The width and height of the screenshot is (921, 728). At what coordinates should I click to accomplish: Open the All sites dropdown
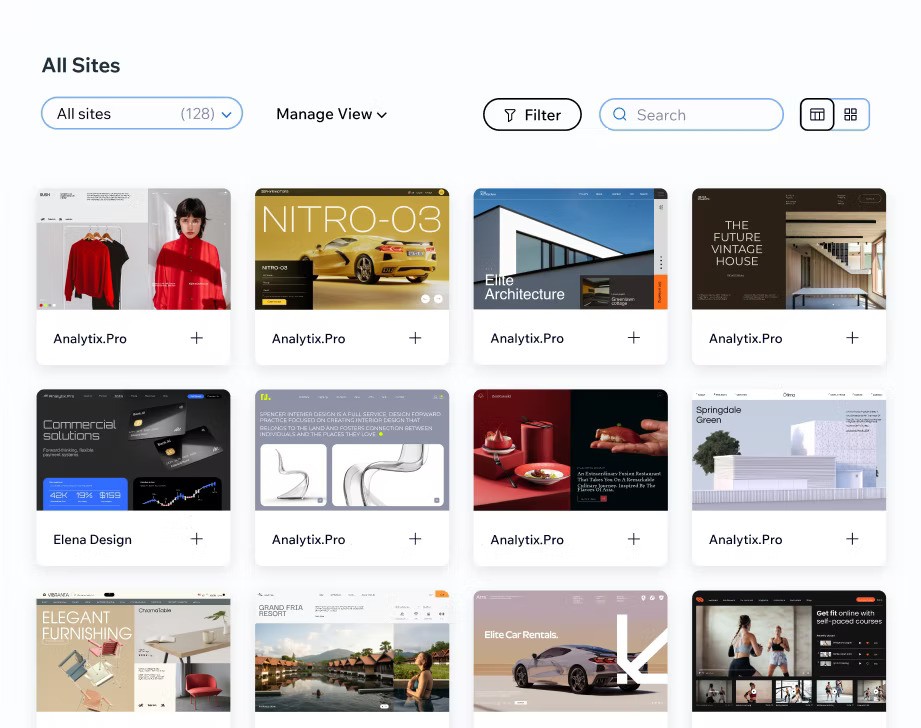142,114
